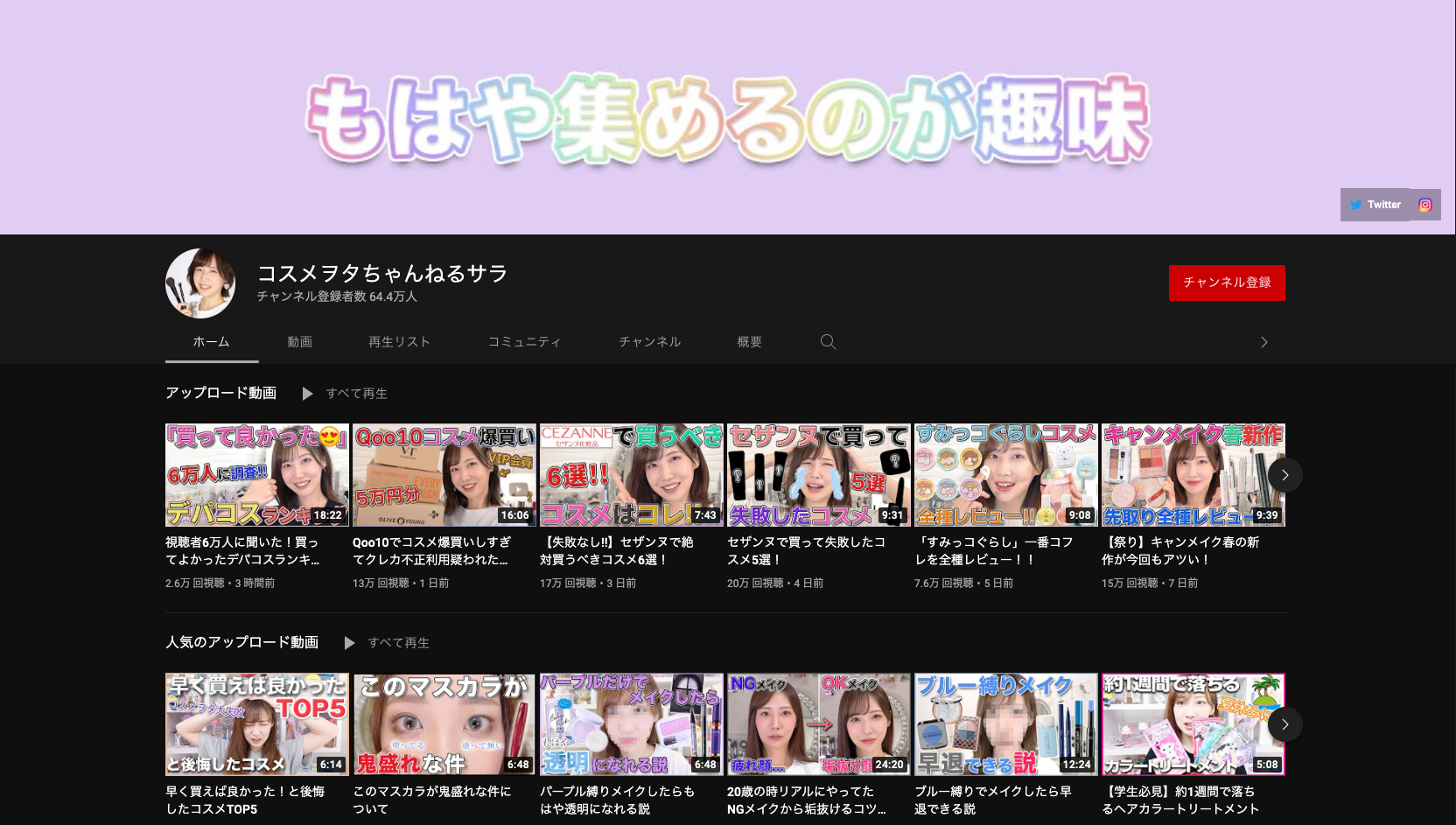Open the キャンメイク春新作 thumbnail
The width and height of the screenshot is (1456, 825).
pos(1193,475)
